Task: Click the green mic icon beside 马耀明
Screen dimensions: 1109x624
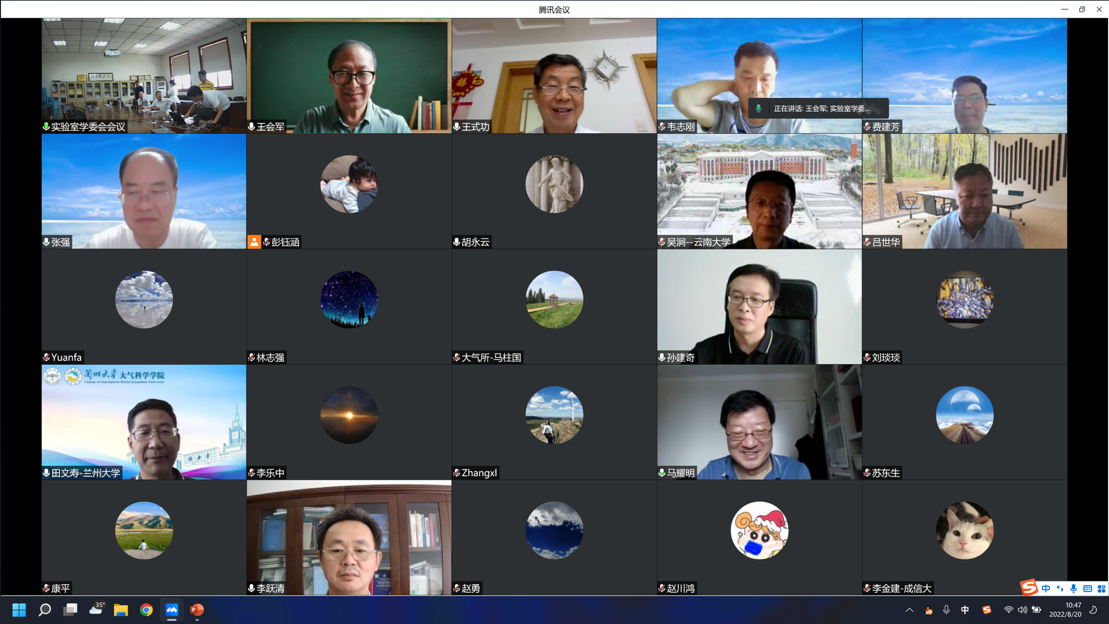Action: pyautogui.click(x=662, y=473)
